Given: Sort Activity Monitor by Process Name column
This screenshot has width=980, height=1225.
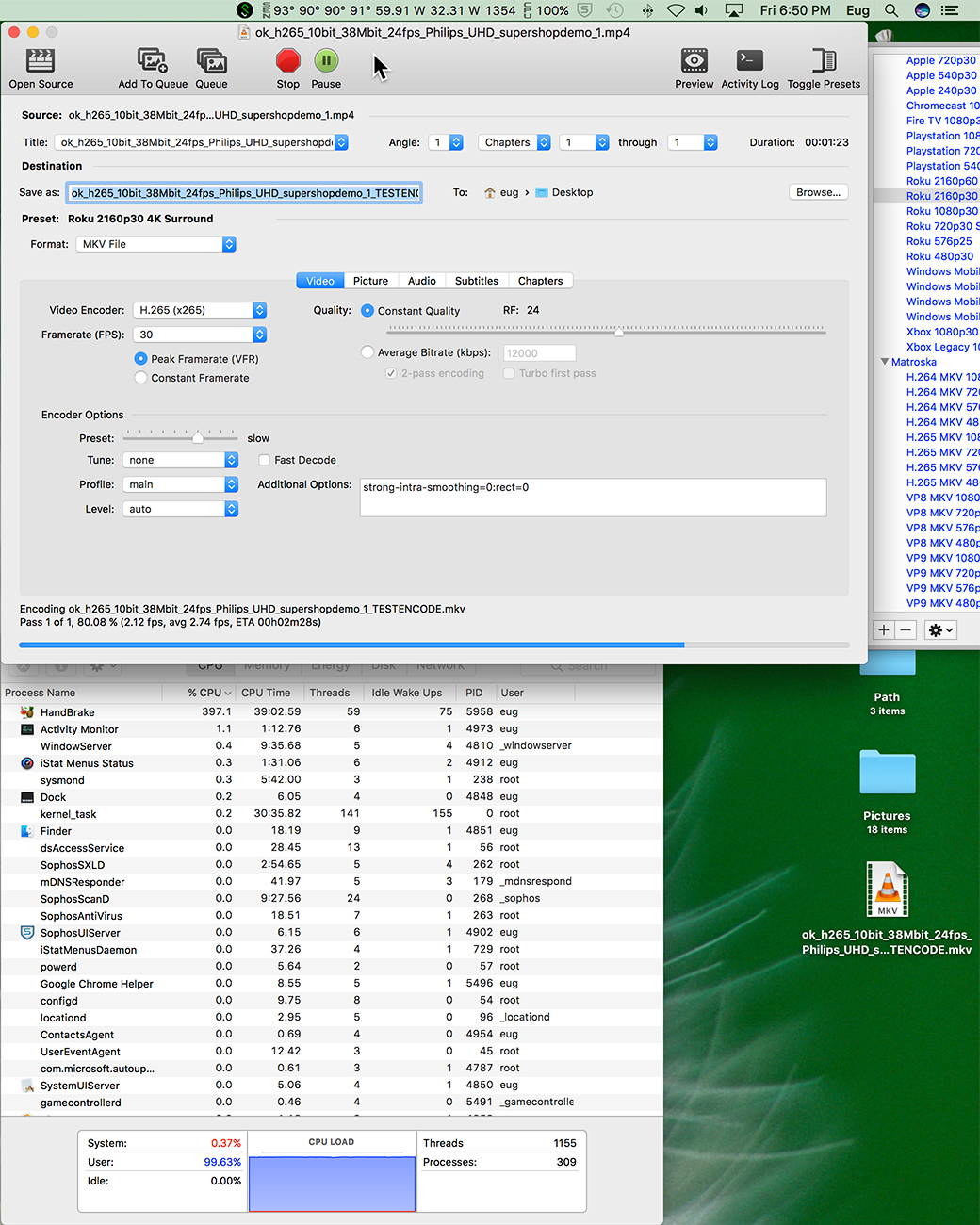Looking at the screenshot, I should coord(80,693).
